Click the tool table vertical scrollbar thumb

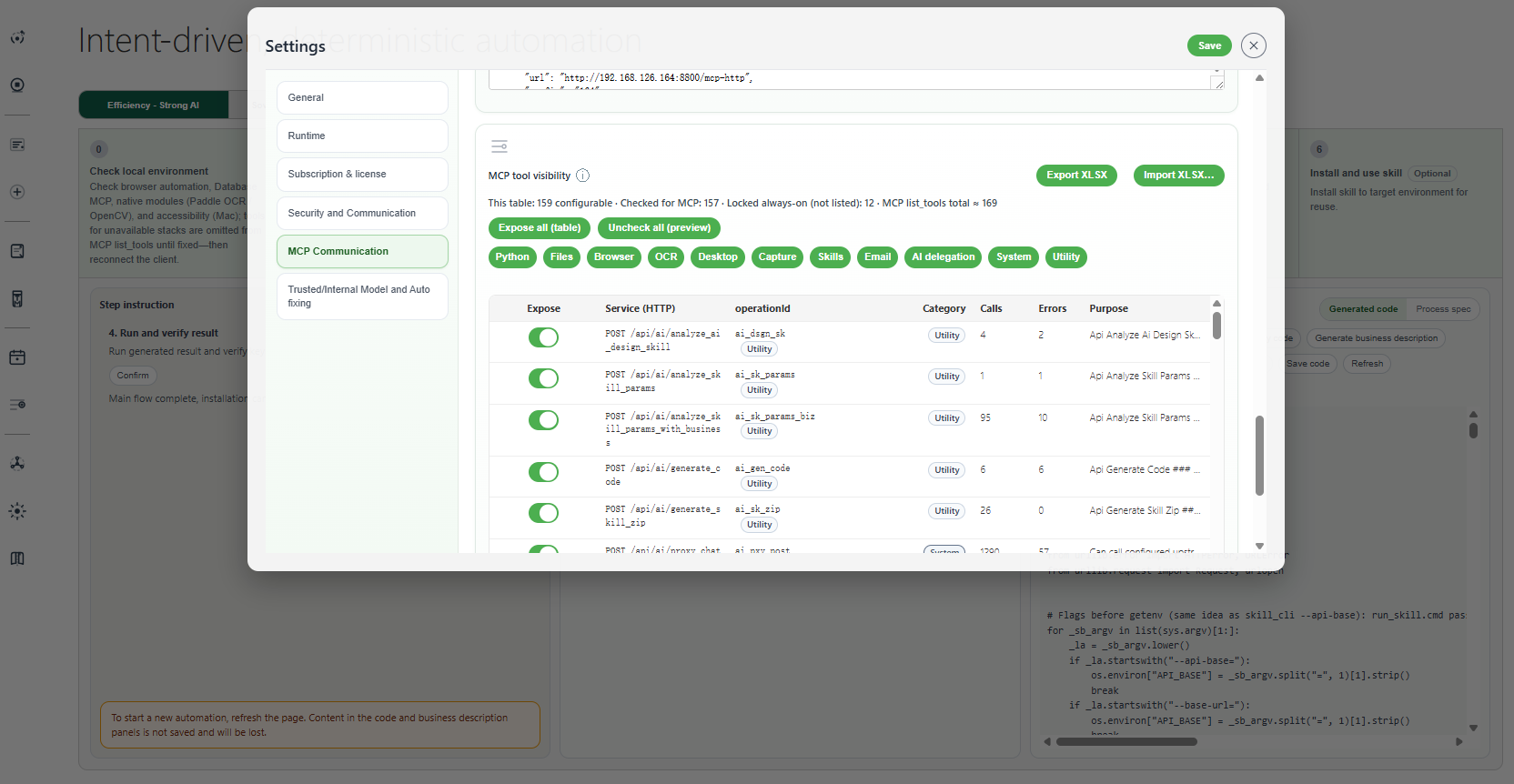point(1216,326)
